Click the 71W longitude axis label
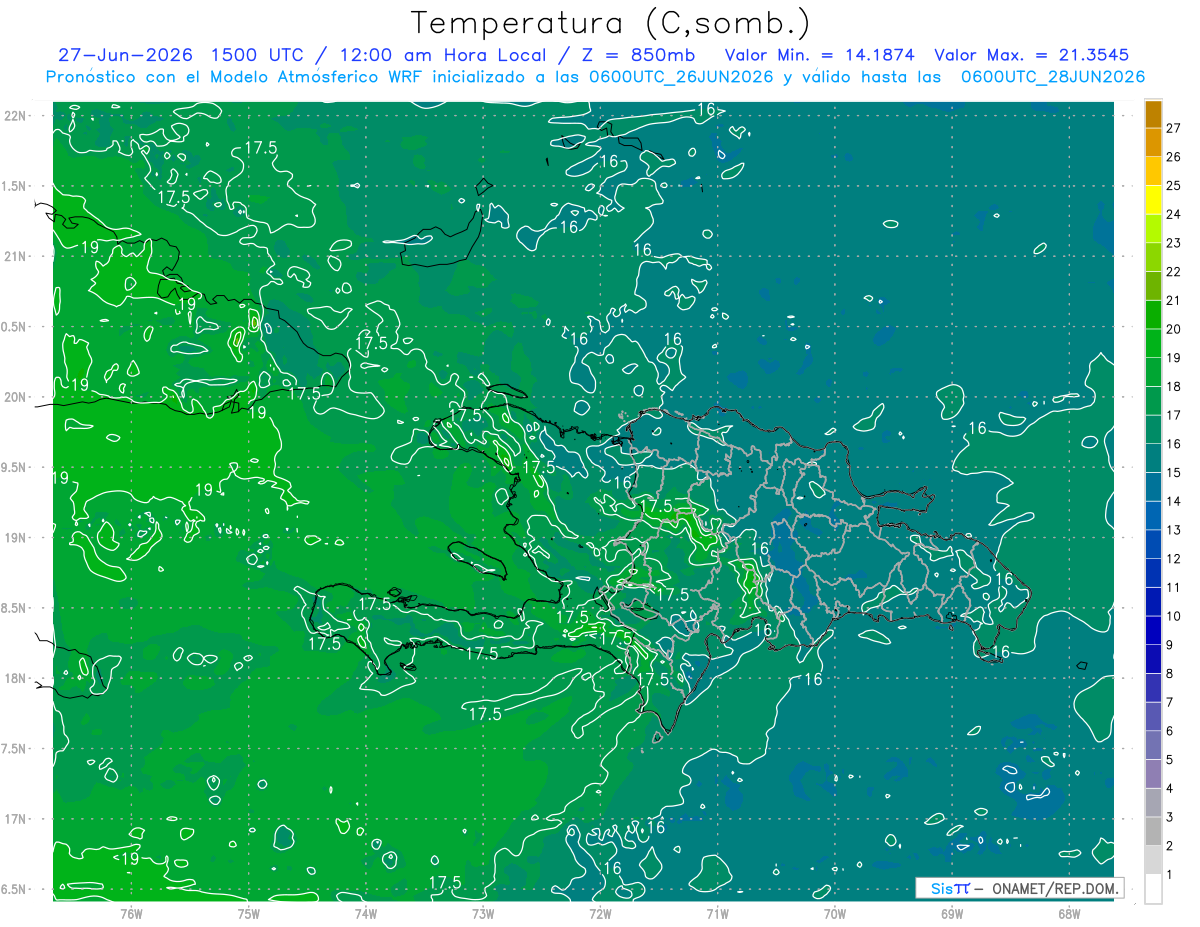The image size is (1200, 927). [717, 914]
